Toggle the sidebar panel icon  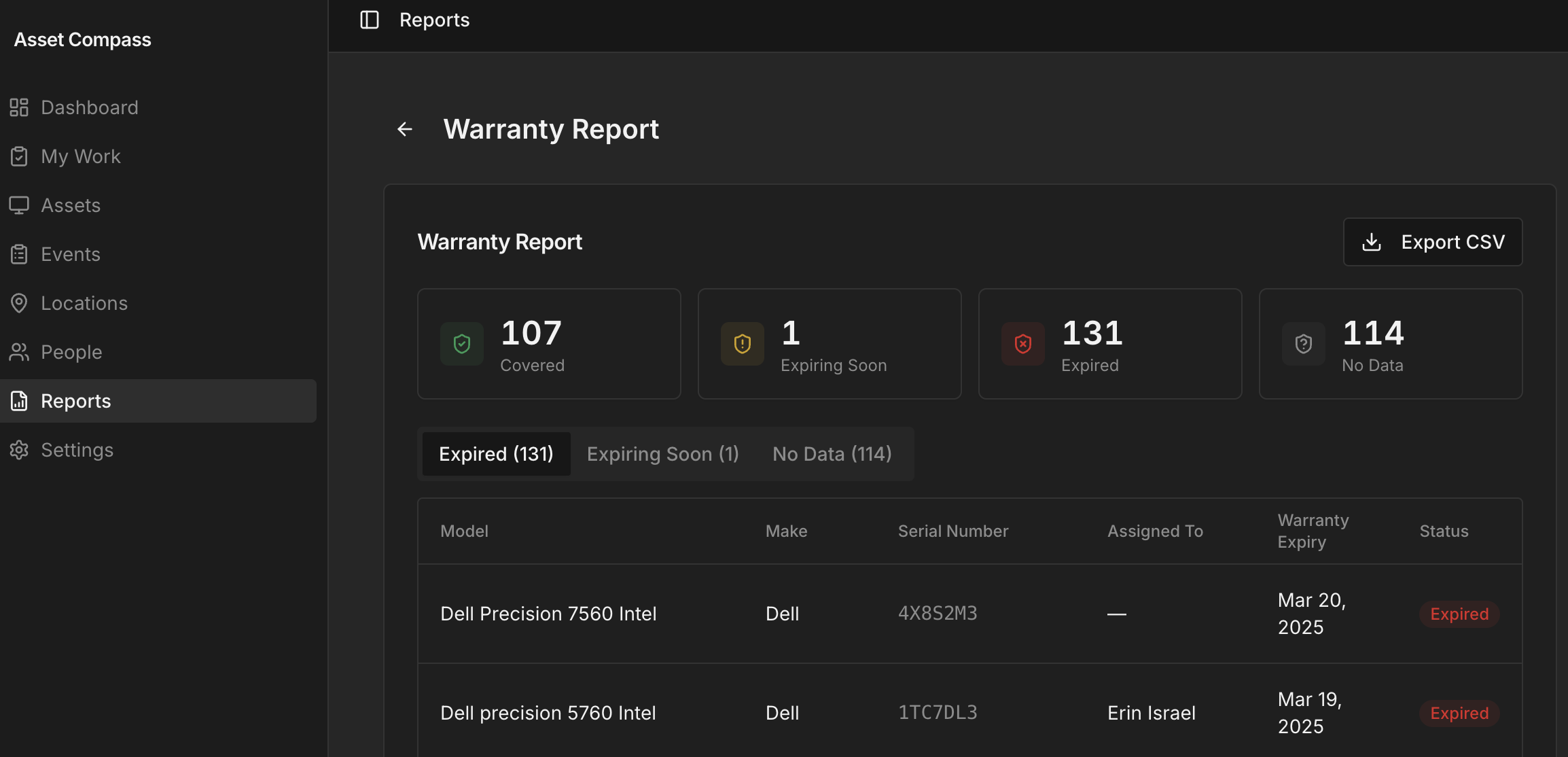click(370, 20)
